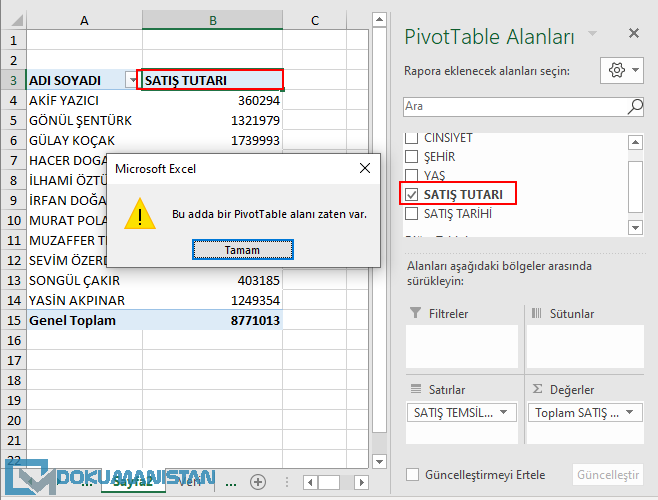Select value 1249354

pyautogui.click(x=213, y=301)
